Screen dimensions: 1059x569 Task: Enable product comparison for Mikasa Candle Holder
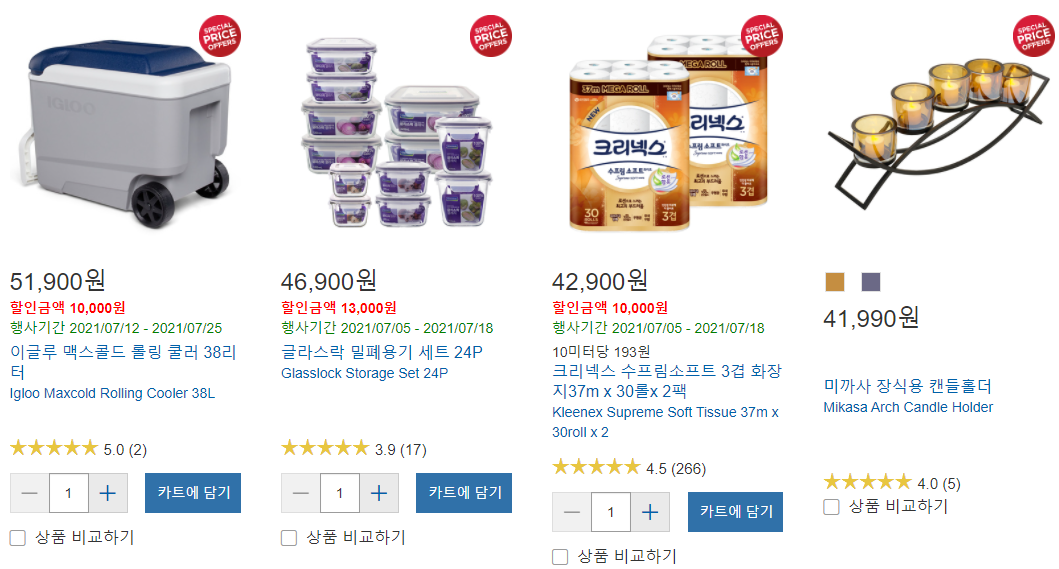coord(831,507)
